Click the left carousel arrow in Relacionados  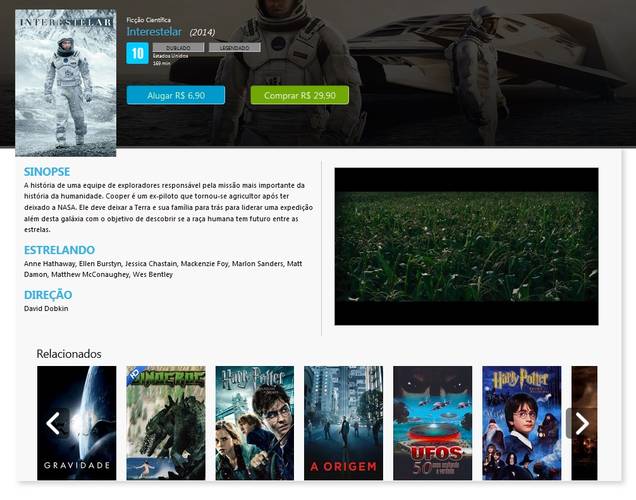pos(55,423)
